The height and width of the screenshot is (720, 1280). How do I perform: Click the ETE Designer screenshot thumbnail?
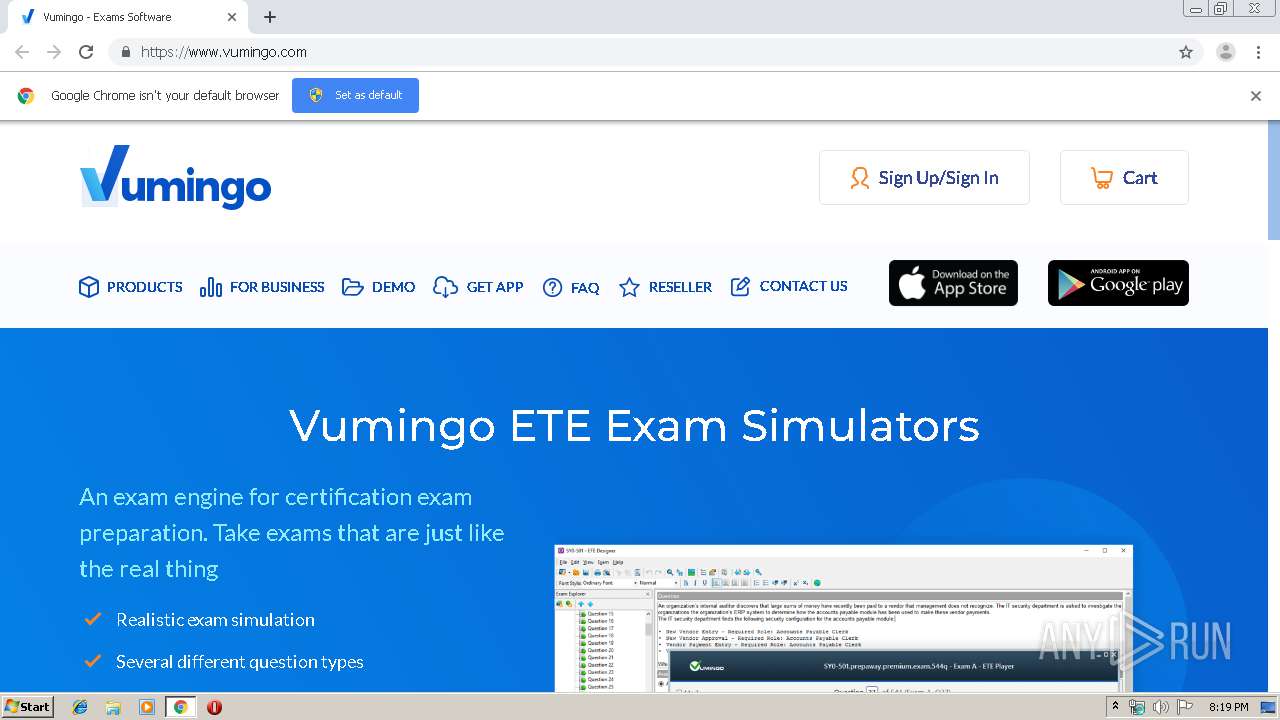[843, 618]
